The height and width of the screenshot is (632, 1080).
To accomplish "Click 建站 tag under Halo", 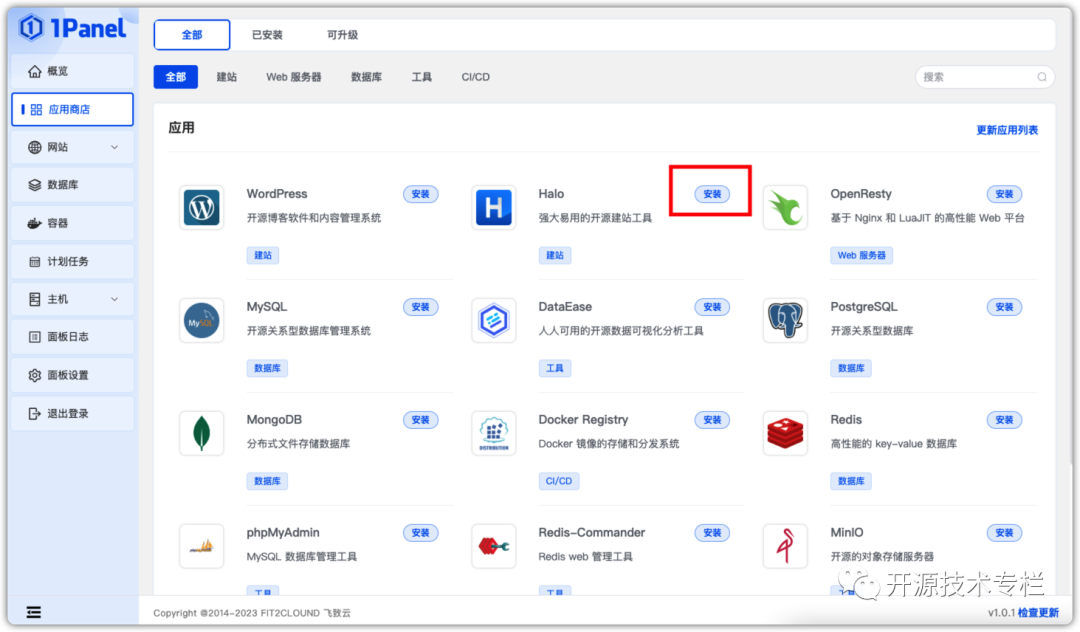I will pyautogui.click(x=555, y=255).
